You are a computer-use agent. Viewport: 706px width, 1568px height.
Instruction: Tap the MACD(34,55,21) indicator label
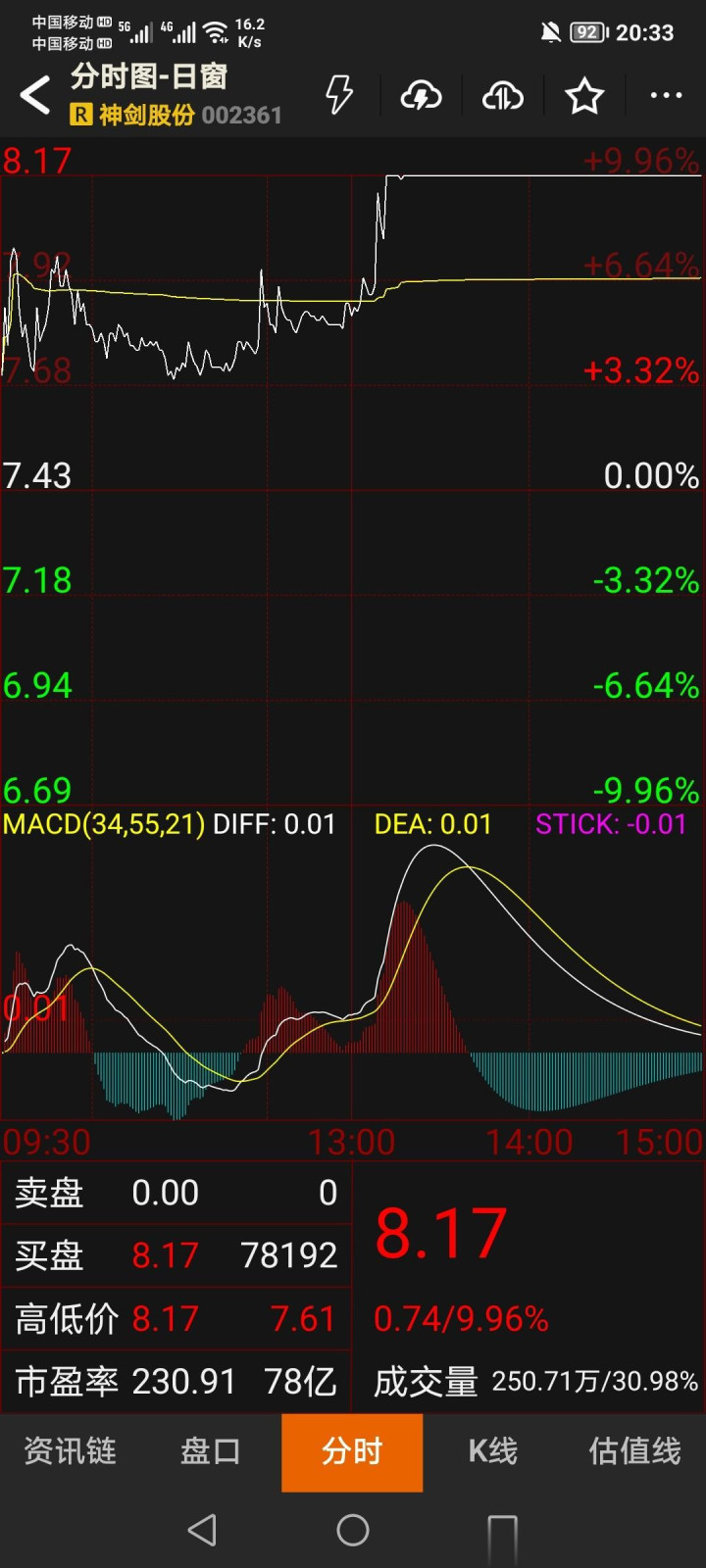click(x=104, y=824)
